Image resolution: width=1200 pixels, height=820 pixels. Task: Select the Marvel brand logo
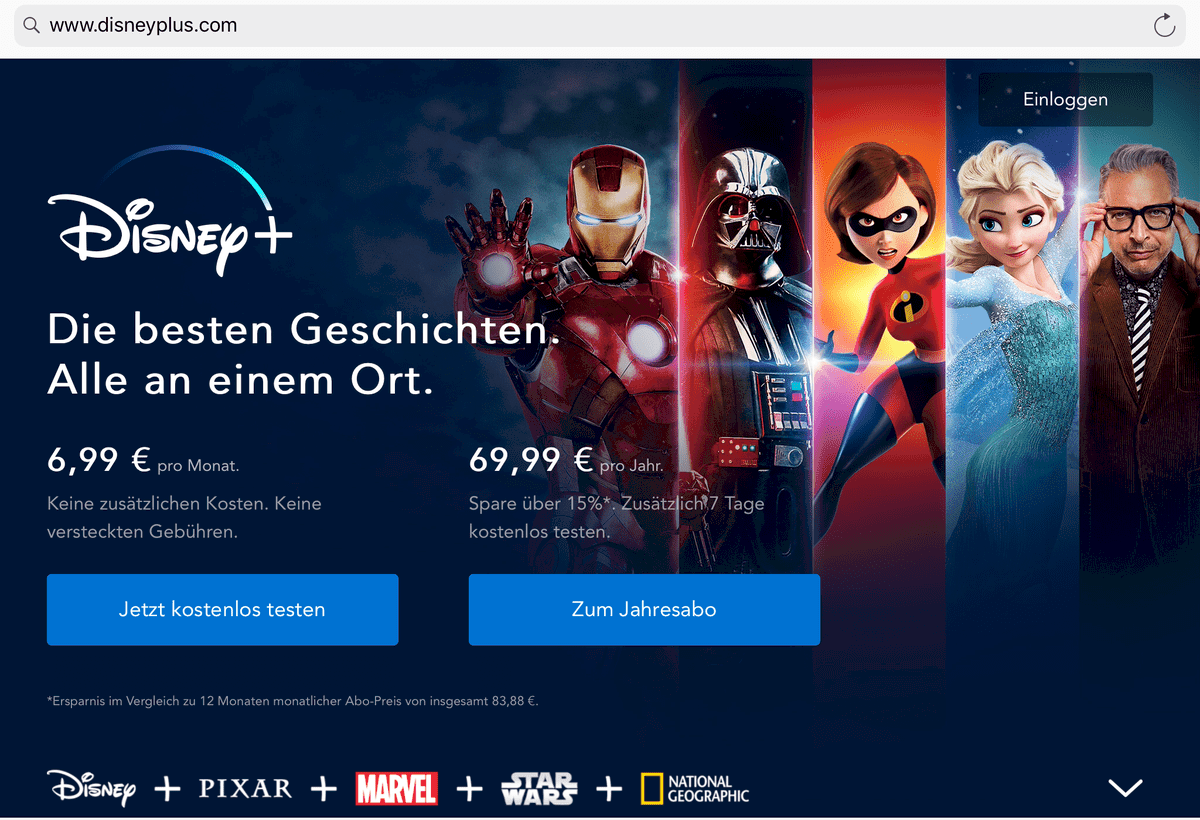point(396,788)
